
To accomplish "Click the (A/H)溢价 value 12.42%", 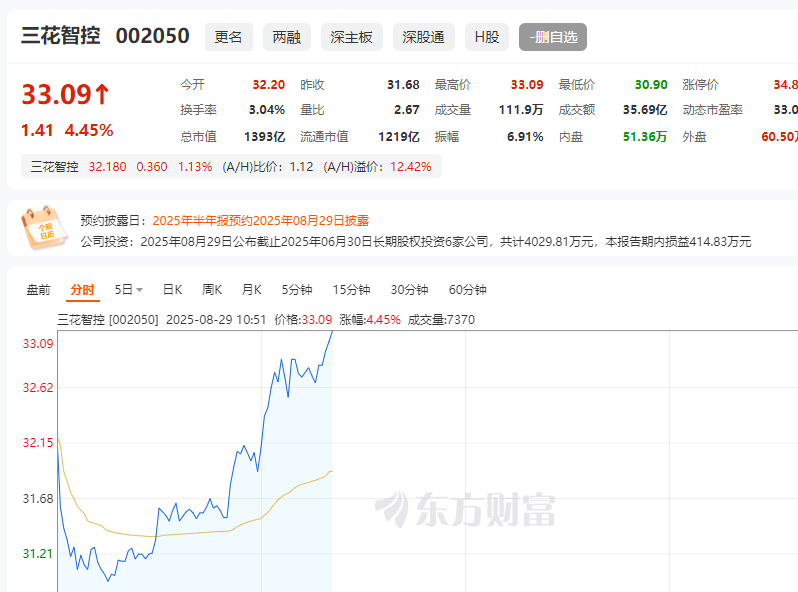I will click(x=411, y=167).
